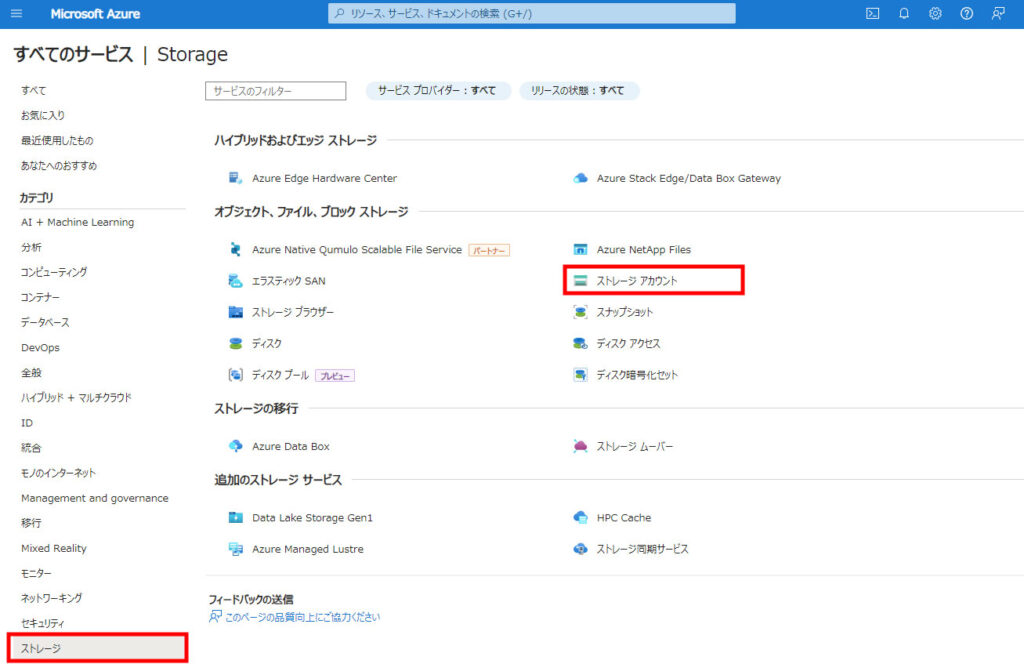Select the ハイブリッド + マルチクラウド category

pyautogui.click(x=76, y=398)
